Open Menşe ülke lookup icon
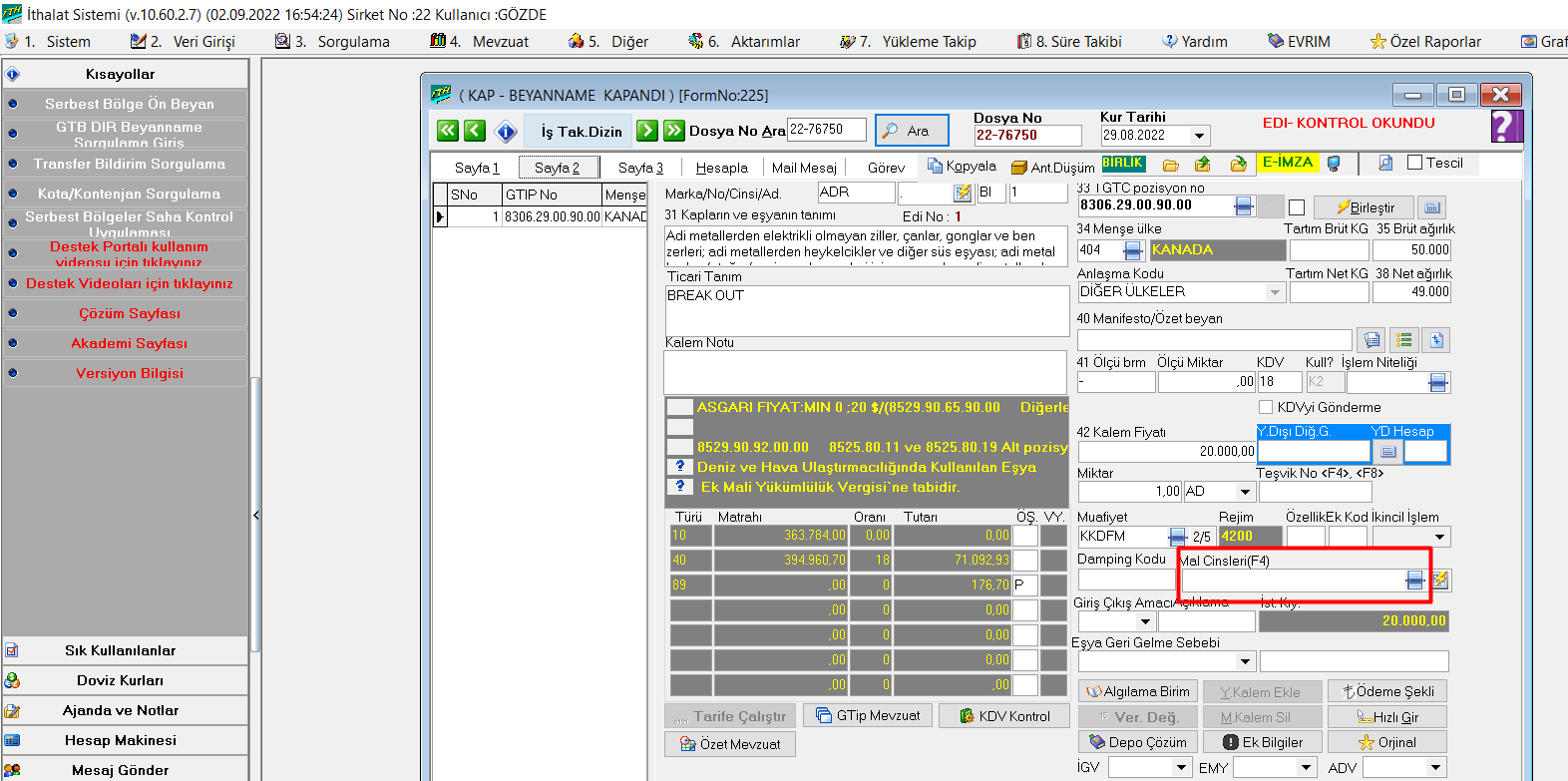This screenshot has height=781, width=1568. tap(1132, 250)
